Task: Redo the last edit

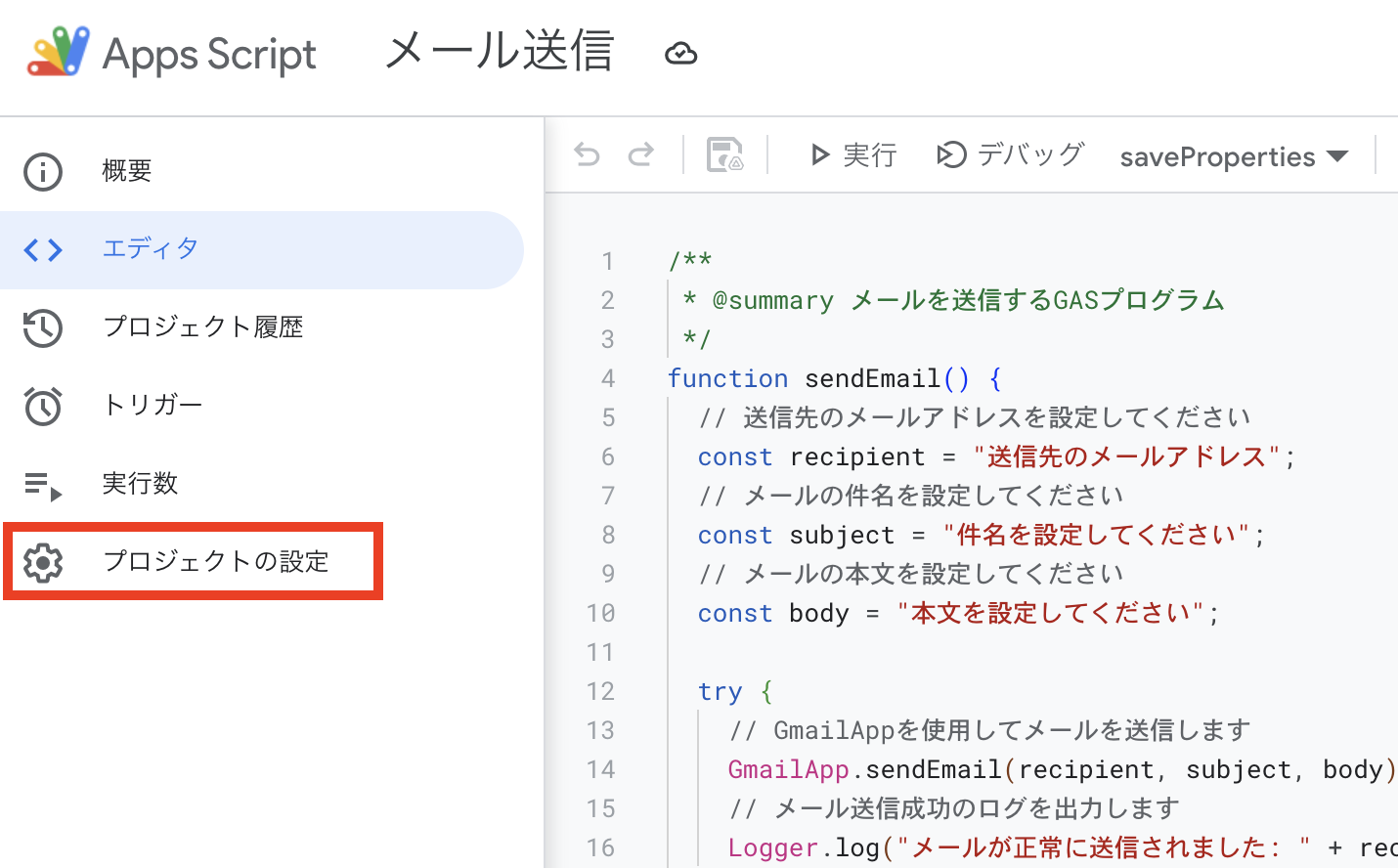Action: click(641, 154)
